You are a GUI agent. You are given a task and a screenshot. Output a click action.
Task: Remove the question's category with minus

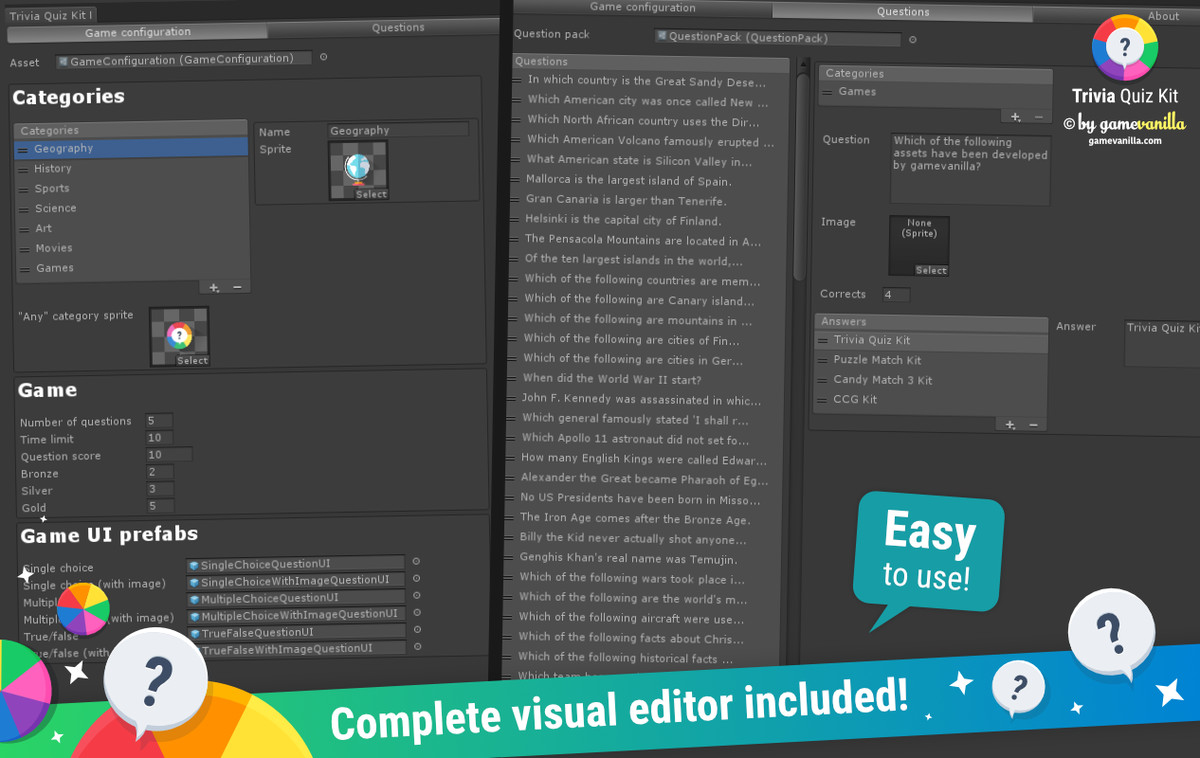coord(1039,117)
